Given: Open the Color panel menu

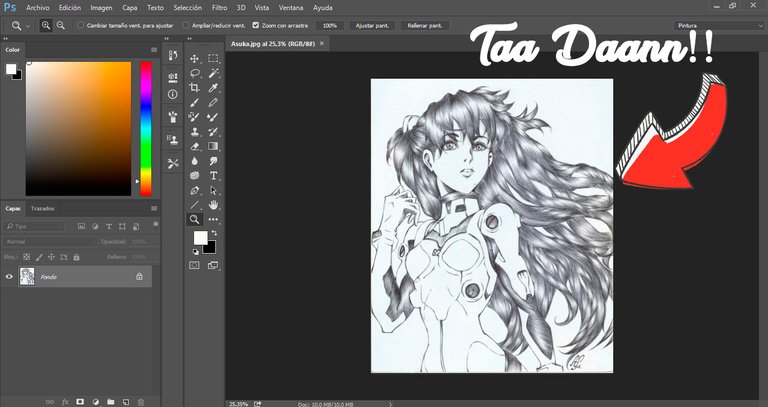Looking at the screenshot, I should [x=154, y=49].
